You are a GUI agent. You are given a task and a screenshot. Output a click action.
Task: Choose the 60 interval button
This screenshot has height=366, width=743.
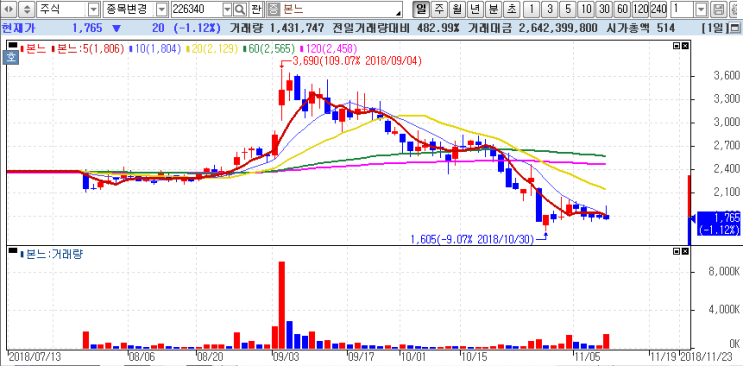(x=622, y=9)
